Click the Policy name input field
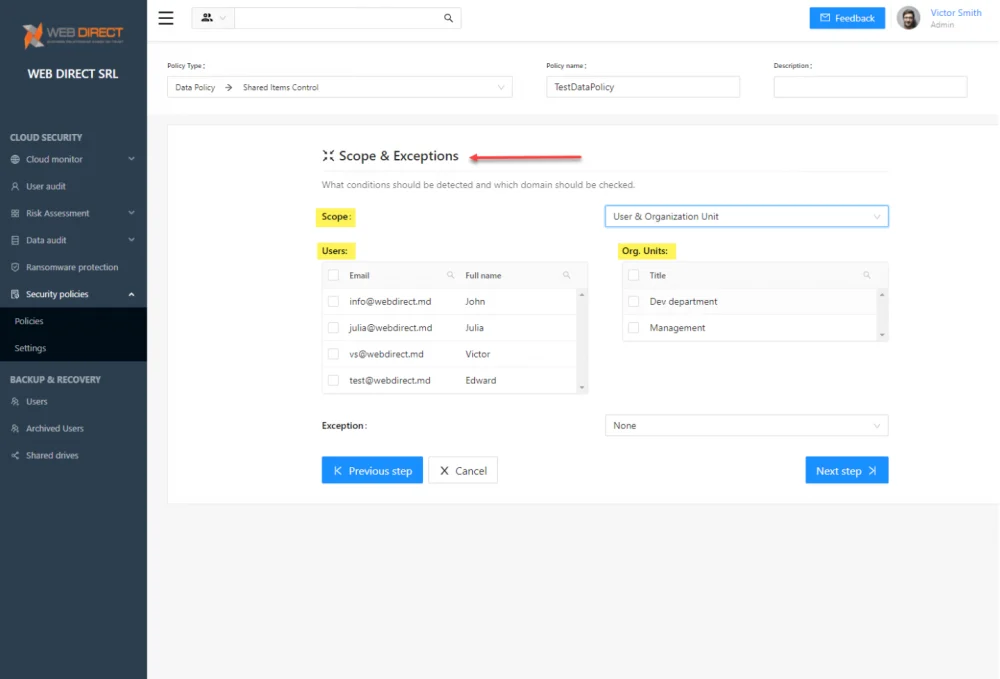 click(643, 87)
